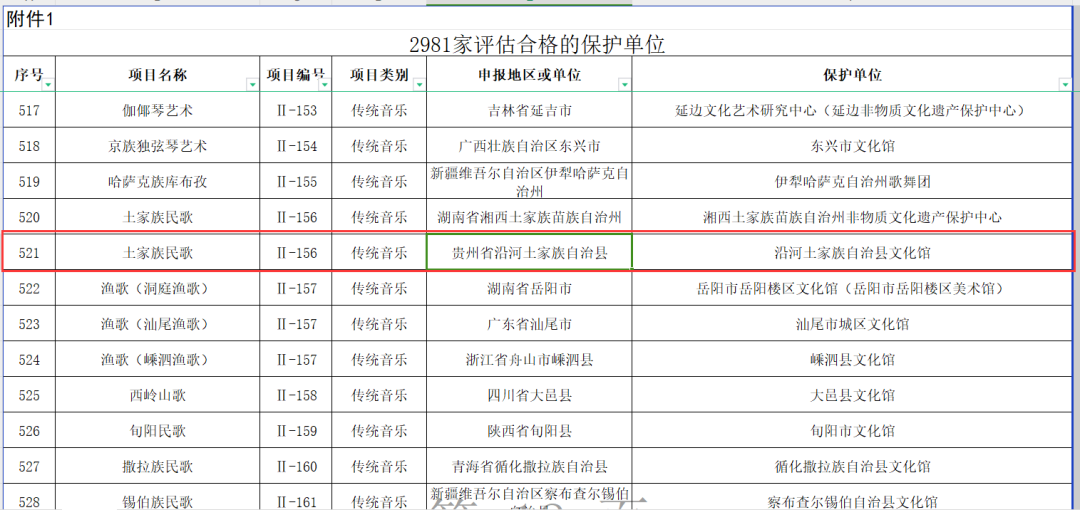The width and height of the screenshot is (1080, 510).
Task: Select the 撒拉族民歌 cell
Action: (x=157, y=467)
